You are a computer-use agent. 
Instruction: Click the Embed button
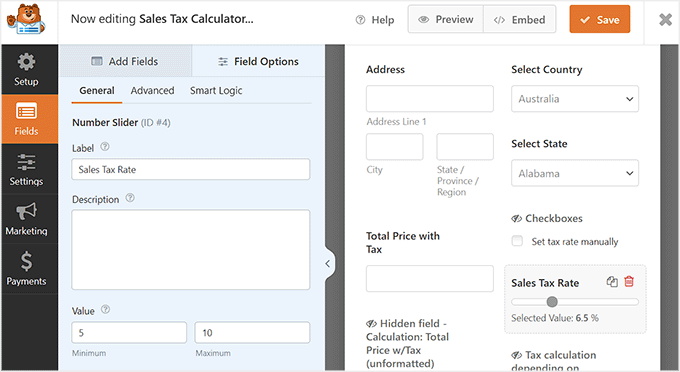[x=520, y=19]
